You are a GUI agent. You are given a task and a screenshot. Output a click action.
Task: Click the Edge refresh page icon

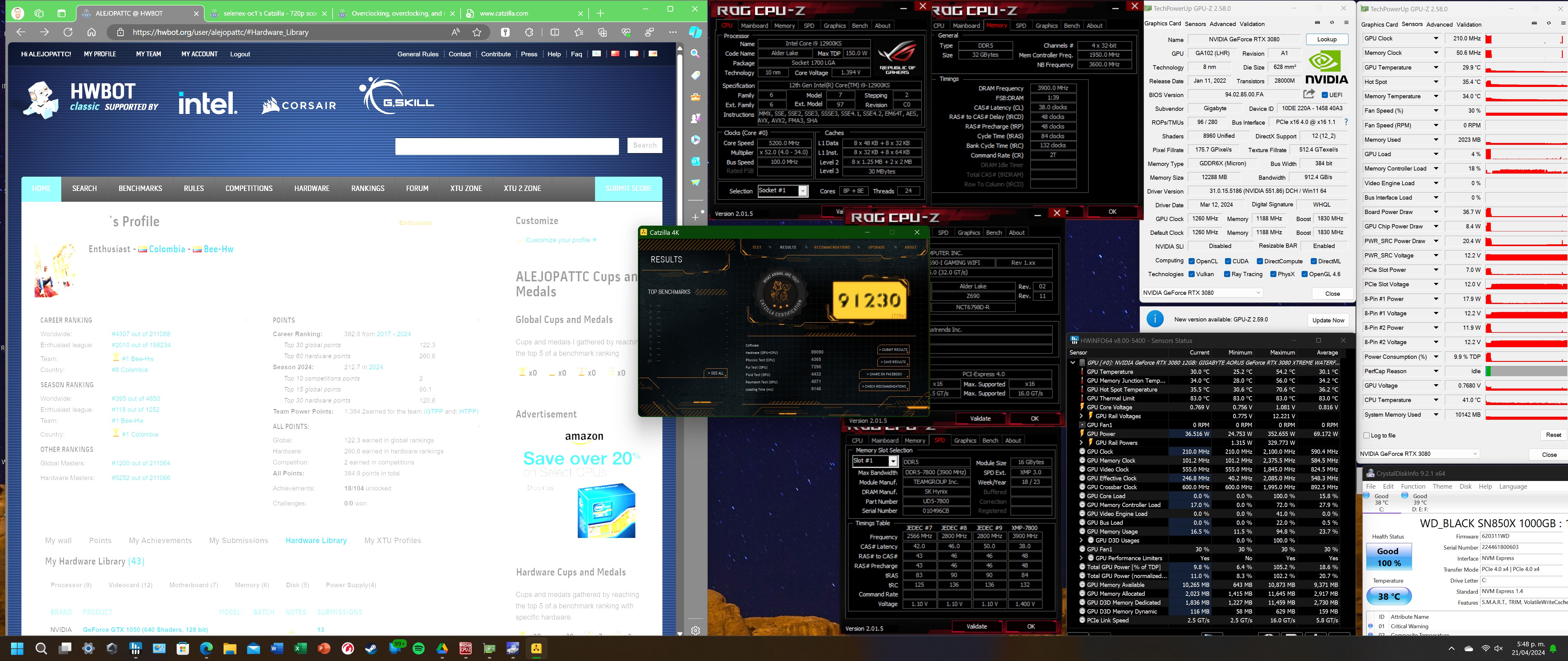68,32
